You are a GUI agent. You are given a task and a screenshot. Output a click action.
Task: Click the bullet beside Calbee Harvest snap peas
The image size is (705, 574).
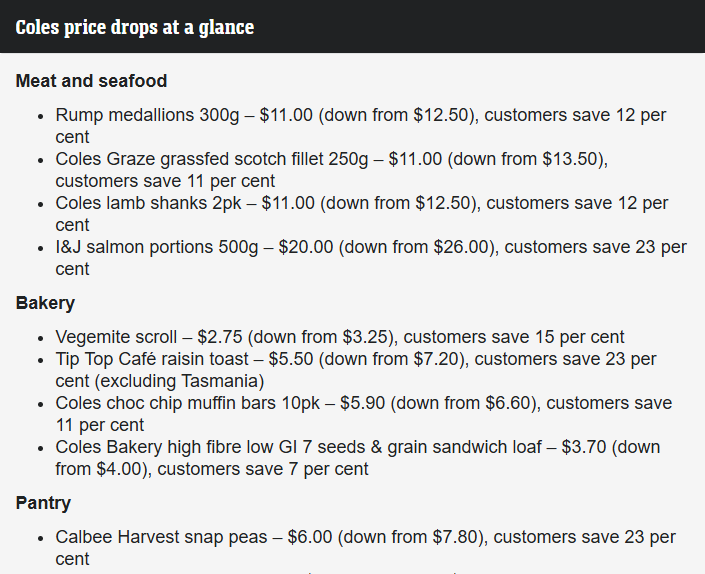pos(41,538)
